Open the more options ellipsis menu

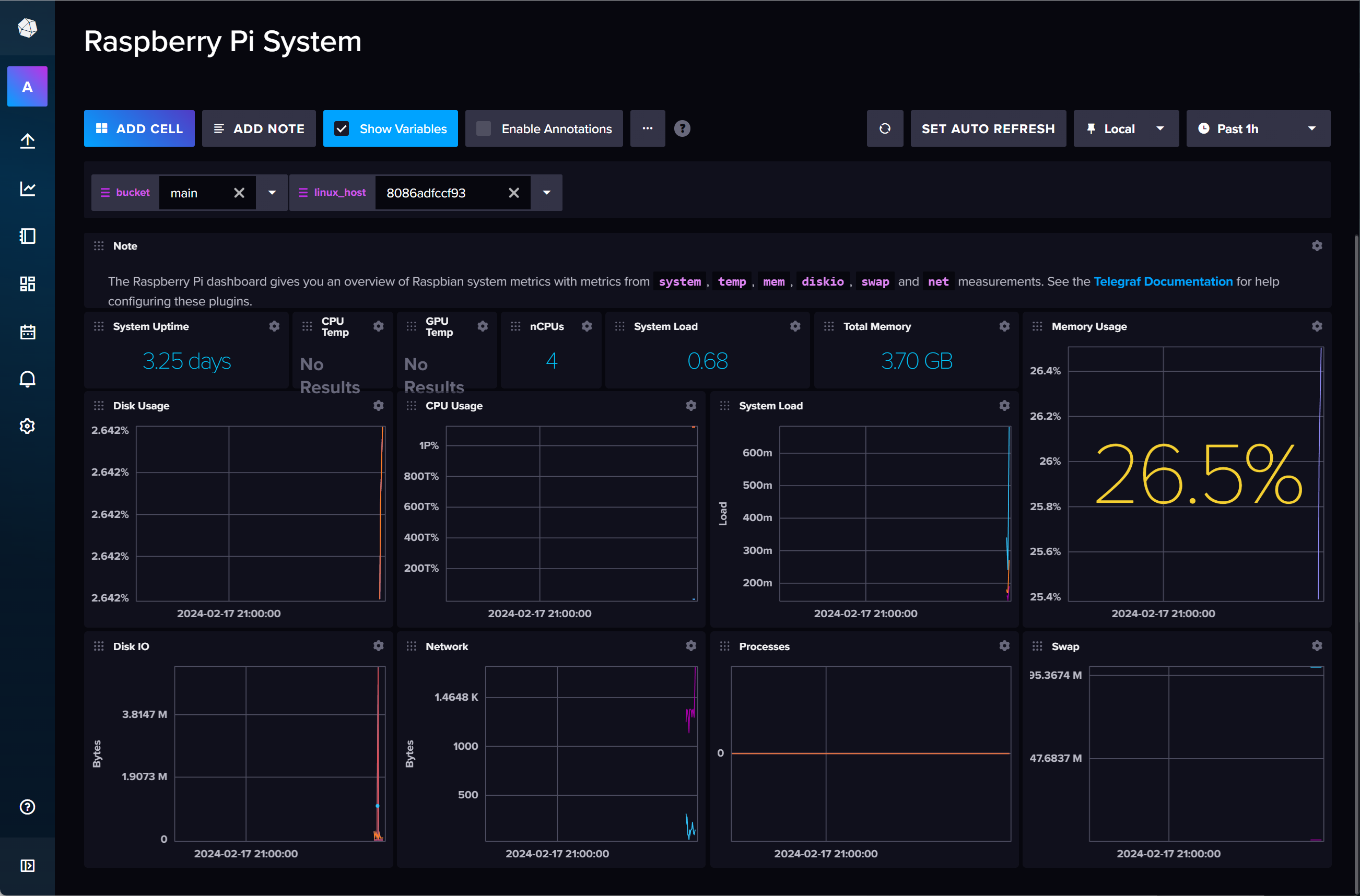pyautogui.click(x=647, y=128)
